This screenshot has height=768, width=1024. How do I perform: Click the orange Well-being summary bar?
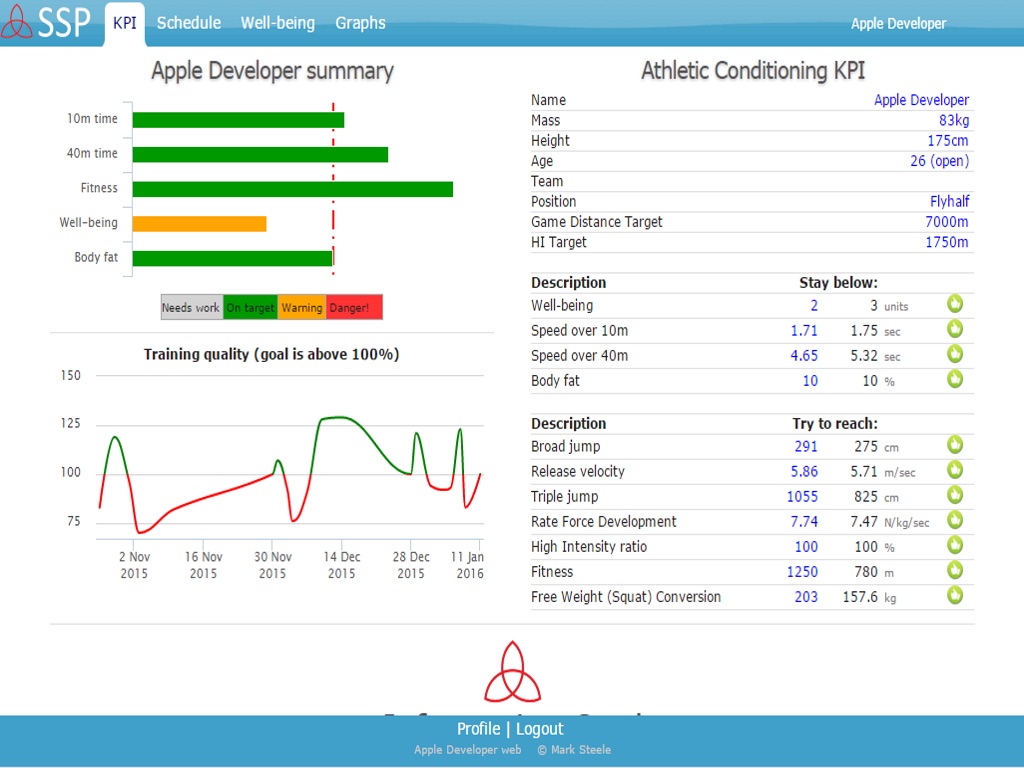point(199,224)
